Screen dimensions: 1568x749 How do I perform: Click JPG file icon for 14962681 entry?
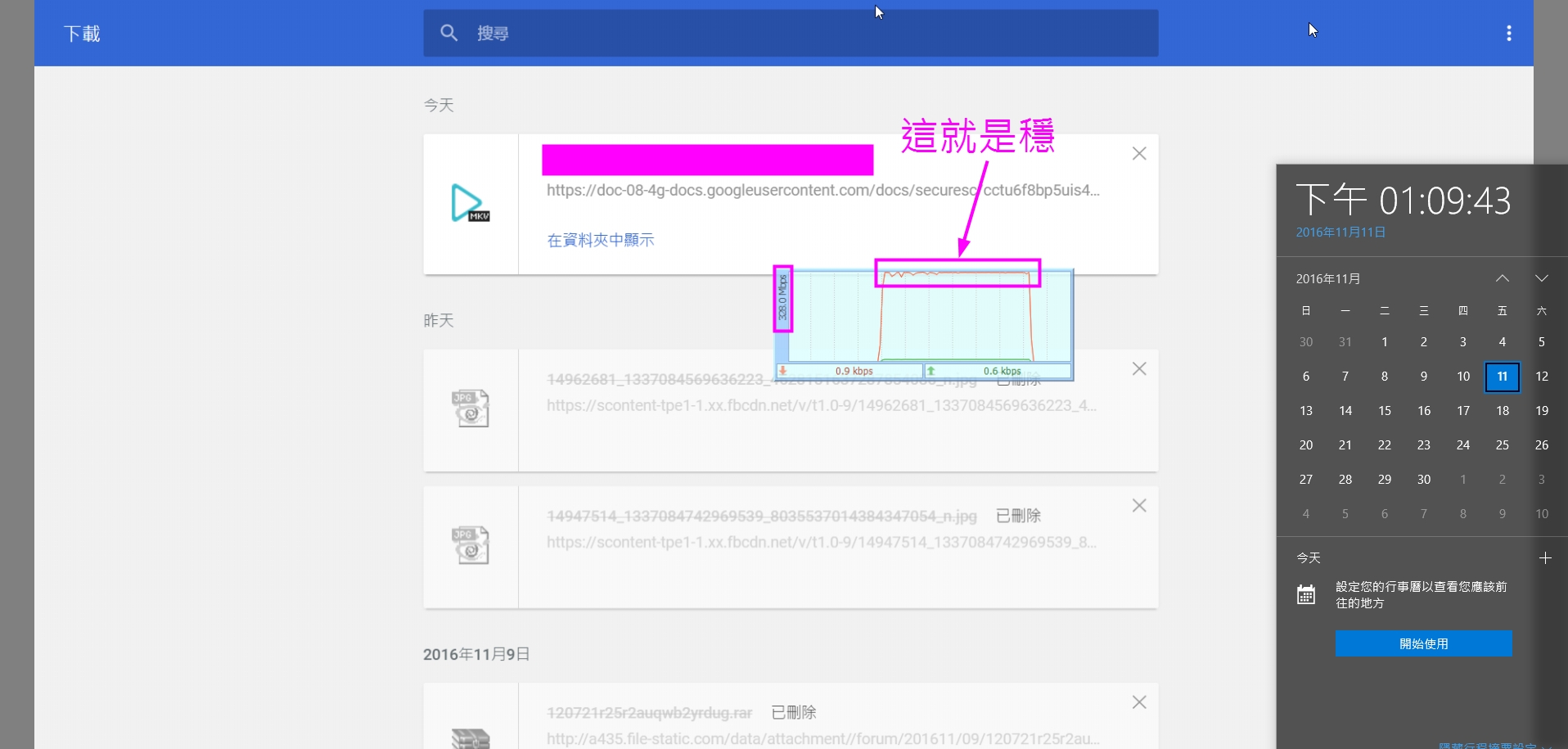pyautogui.click(x=471, y=408)
